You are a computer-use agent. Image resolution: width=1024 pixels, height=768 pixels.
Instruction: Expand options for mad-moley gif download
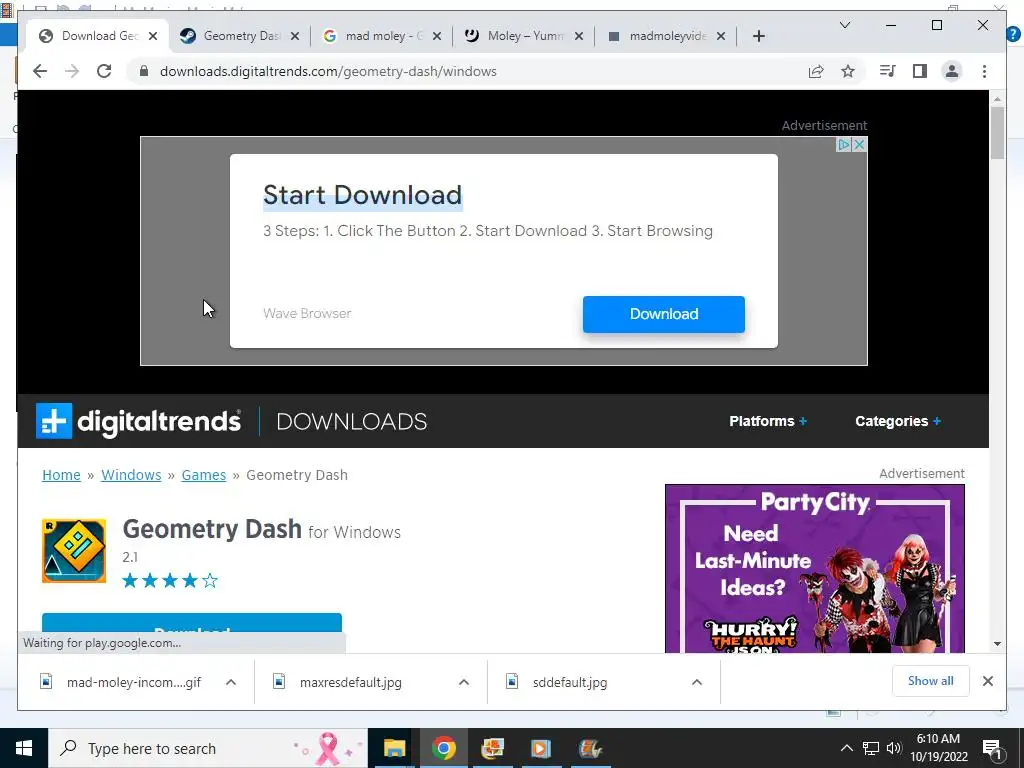click(231, 682)
